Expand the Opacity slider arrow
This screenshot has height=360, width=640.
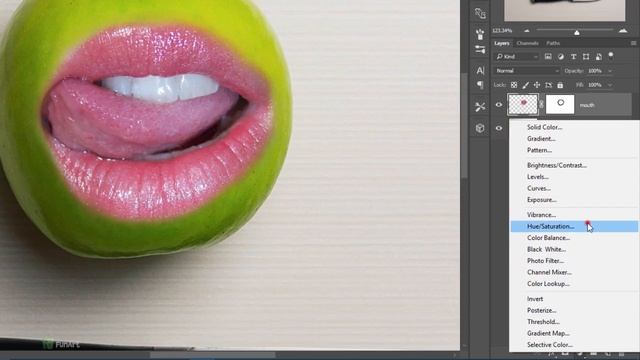tap(610, 71)
